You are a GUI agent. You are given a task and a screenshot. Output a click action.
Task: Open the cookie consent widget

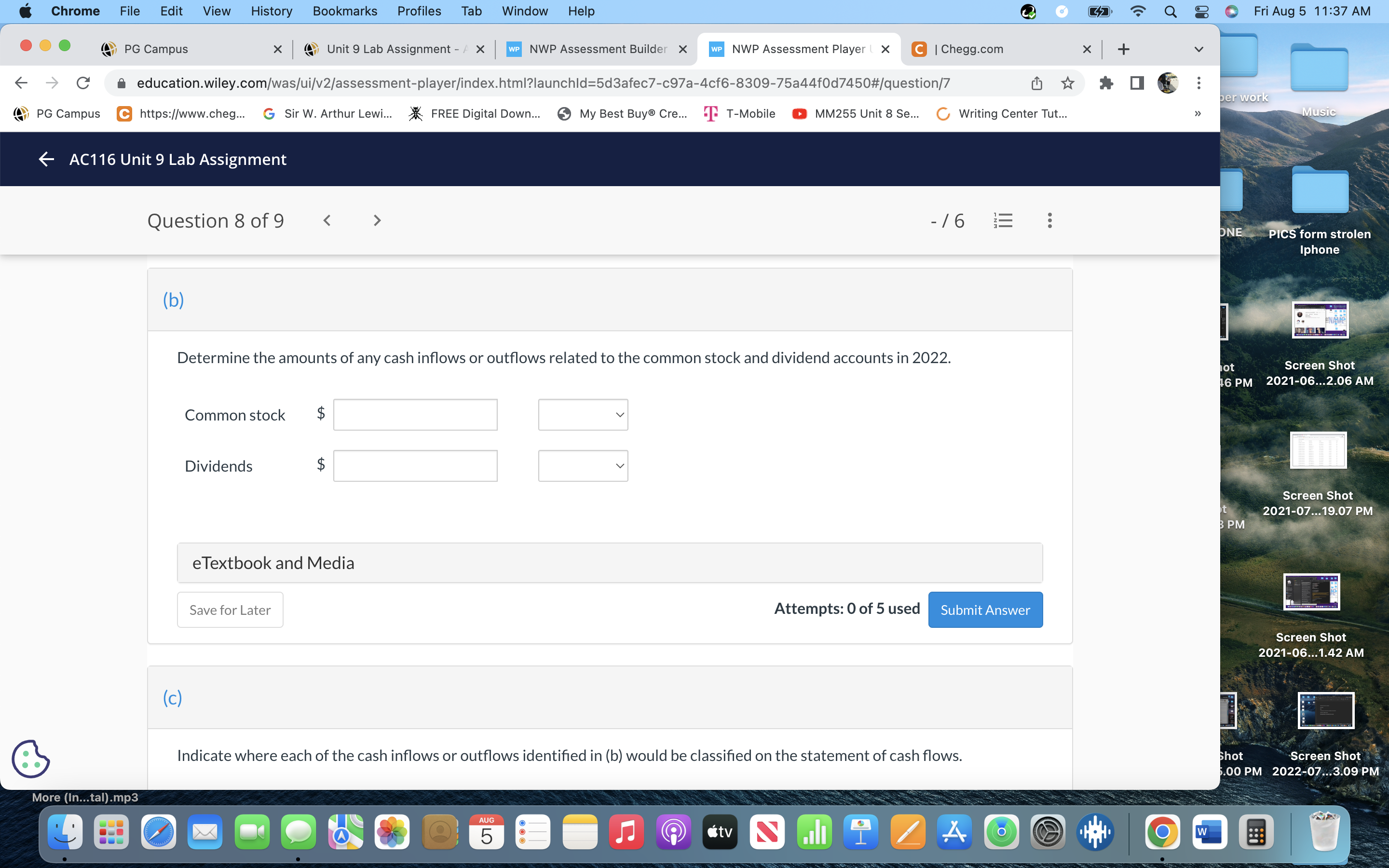tap(30, 759)
